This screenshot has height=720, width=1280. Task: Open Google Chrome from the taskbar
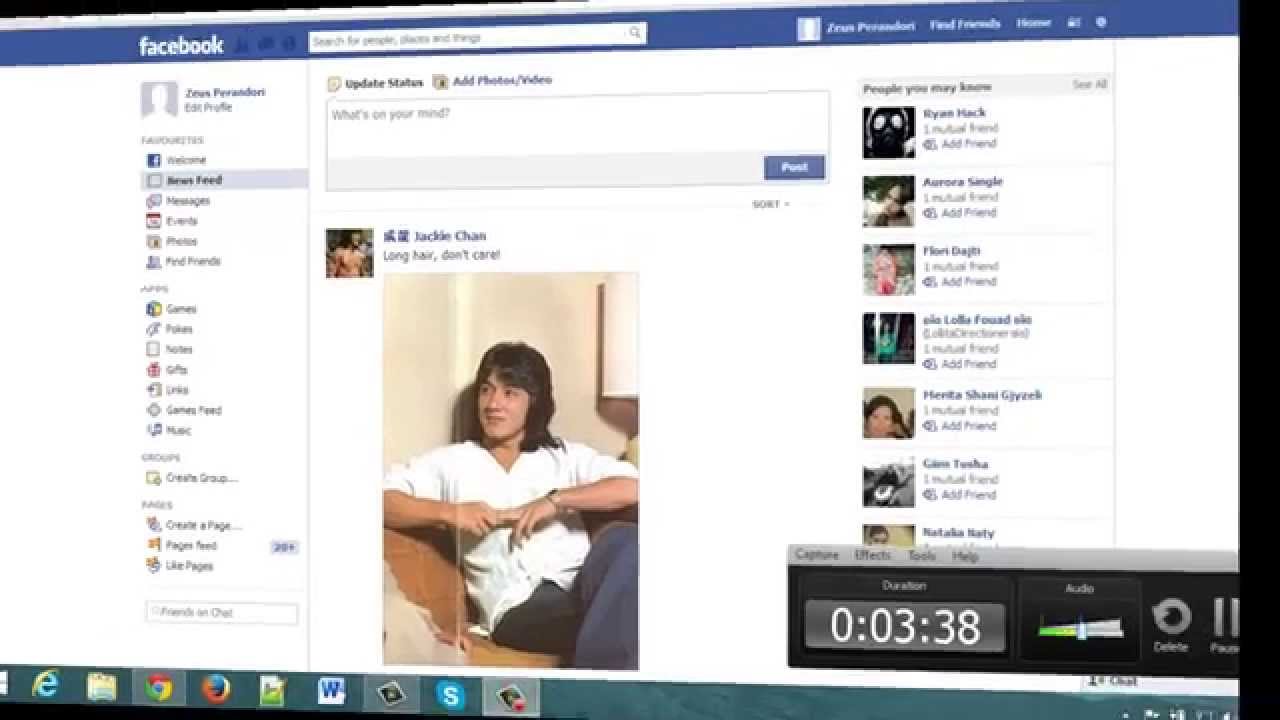pos(158,688)
